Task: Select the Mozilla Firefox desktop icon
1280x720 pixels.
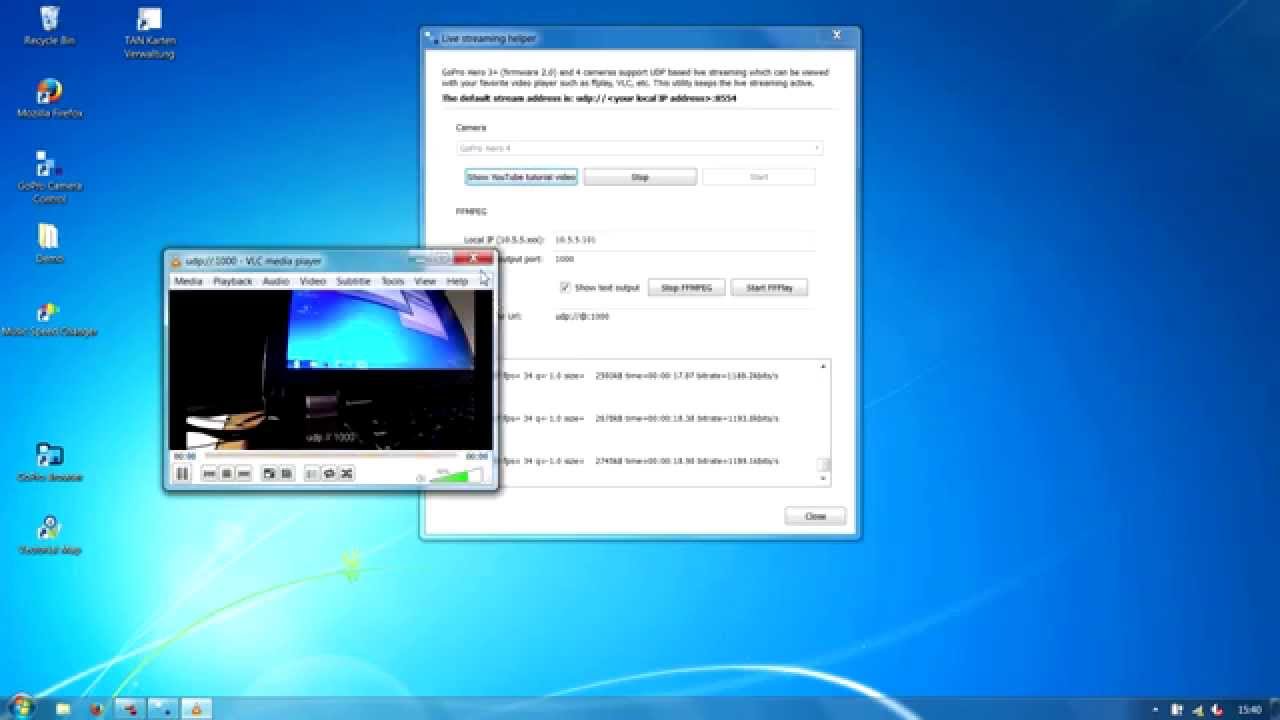Action: tap(49, 98)
